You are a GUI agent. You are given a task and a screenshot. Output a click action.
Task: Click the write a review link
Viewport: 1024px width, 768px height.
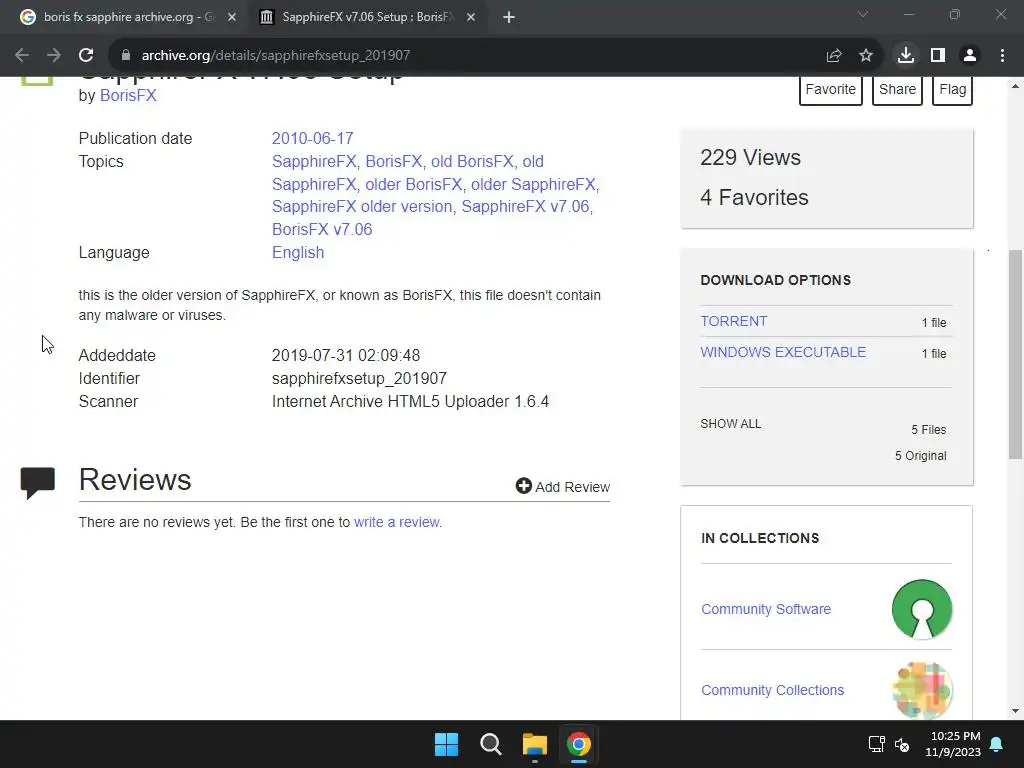click(x=396, y=522)
